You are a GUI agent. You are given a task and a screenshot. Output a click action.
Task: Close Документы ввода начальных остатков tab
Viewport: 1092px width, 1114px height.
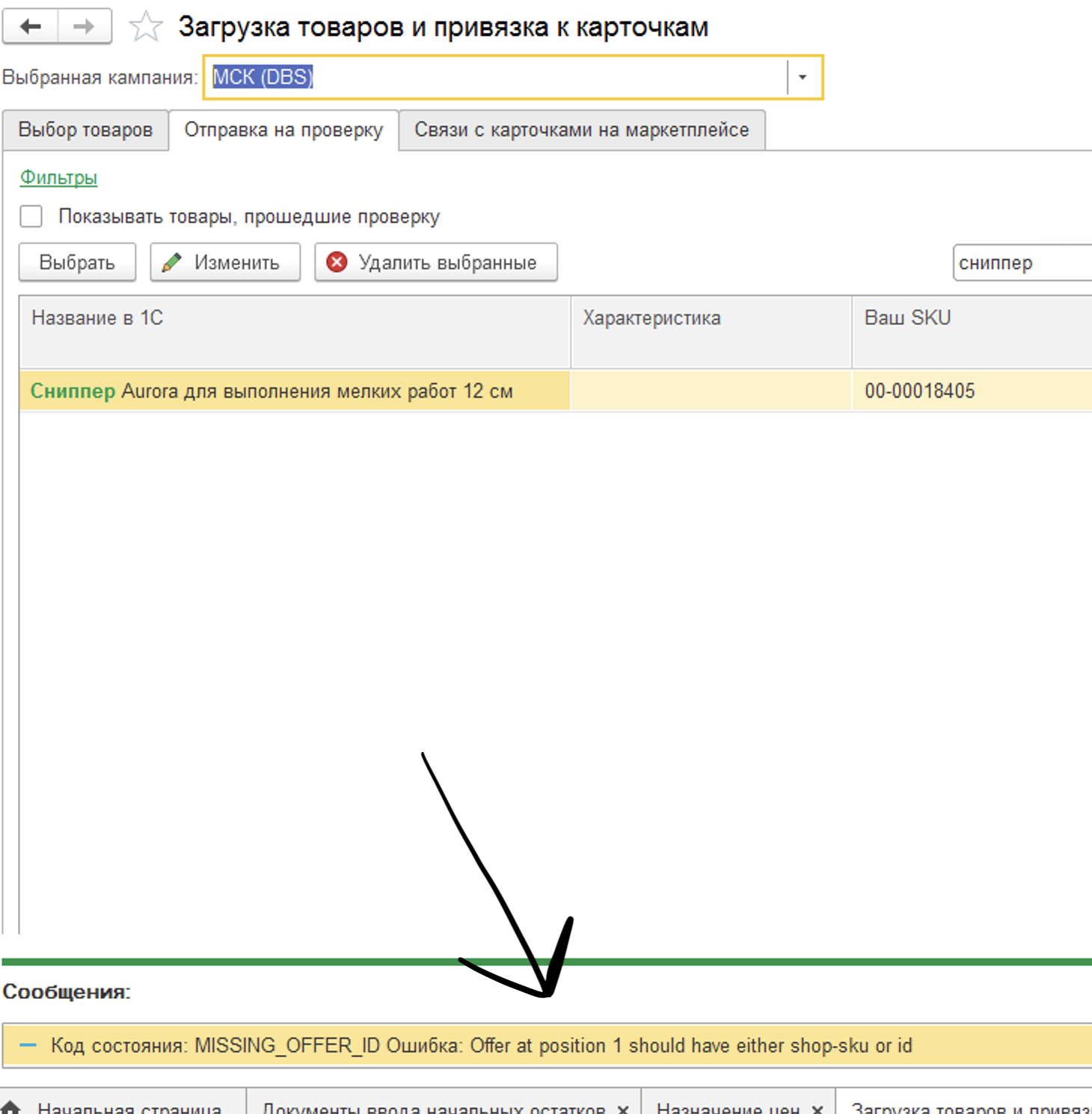[x=623, y=1109]
